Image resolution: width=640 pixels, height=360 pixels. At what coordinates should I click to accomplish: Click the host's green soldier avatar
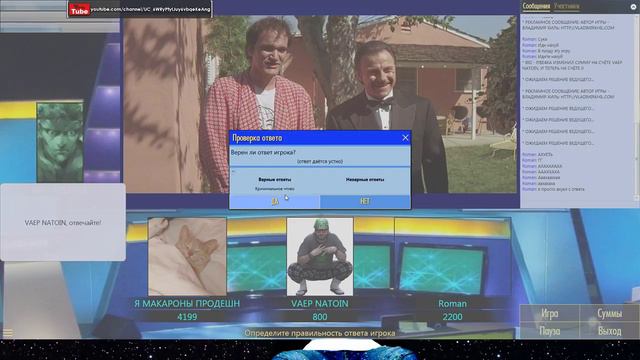[60, 142]
